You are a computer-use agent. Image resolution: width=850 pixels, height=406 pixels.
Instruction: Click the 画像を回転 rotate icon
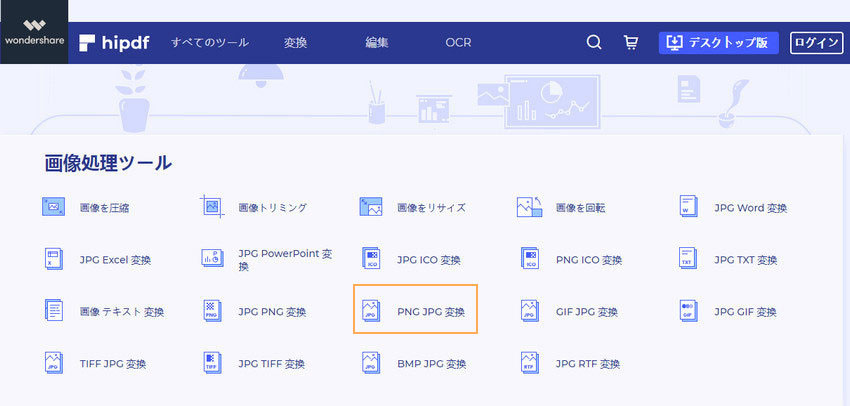coord(529,207)
